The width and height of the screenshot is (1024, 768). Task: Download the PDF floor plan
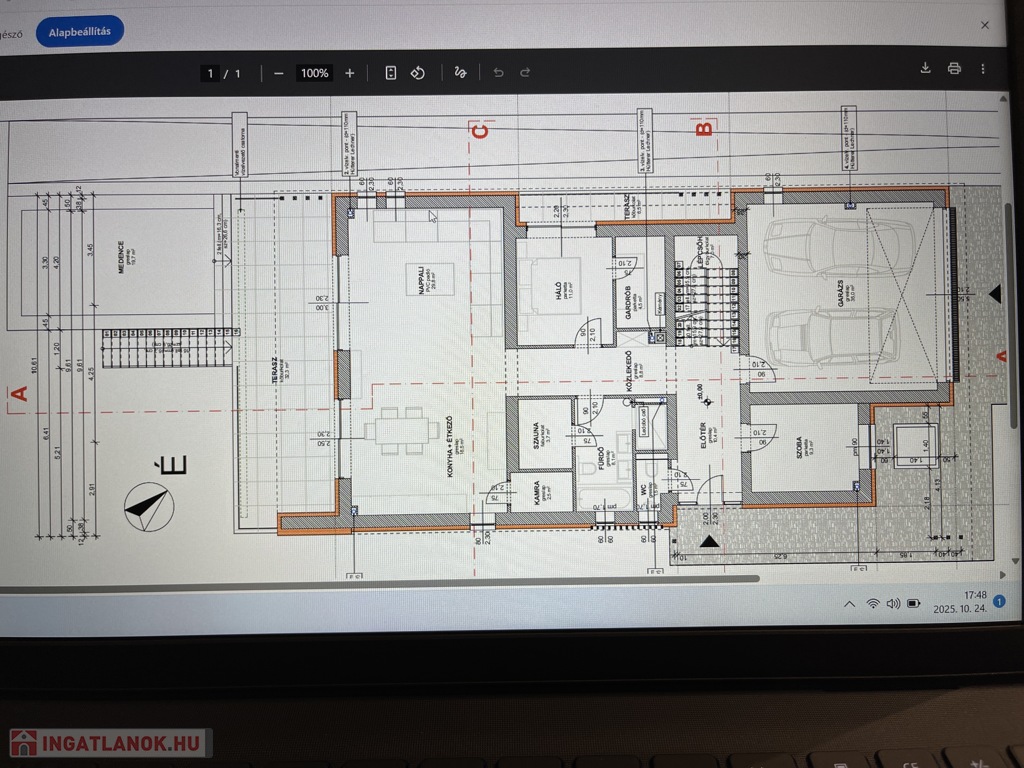tap(925, 68)
